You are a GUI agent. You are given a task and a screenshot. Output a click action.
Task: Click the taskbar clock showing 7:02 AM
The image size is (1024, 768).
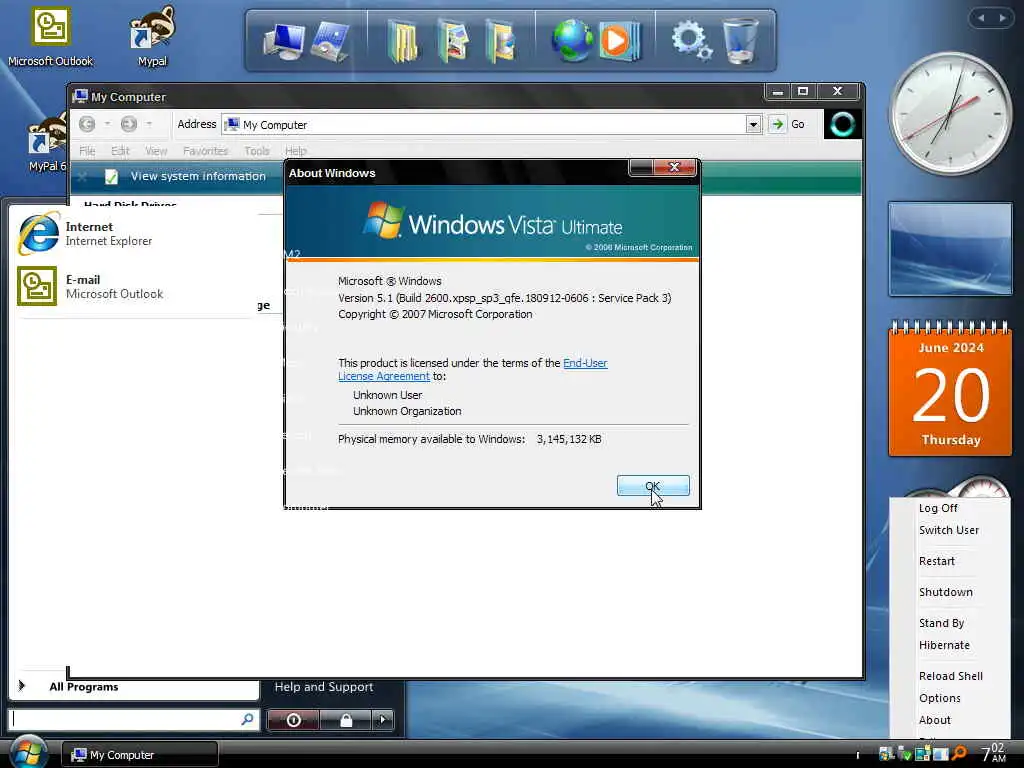[993, 753]
